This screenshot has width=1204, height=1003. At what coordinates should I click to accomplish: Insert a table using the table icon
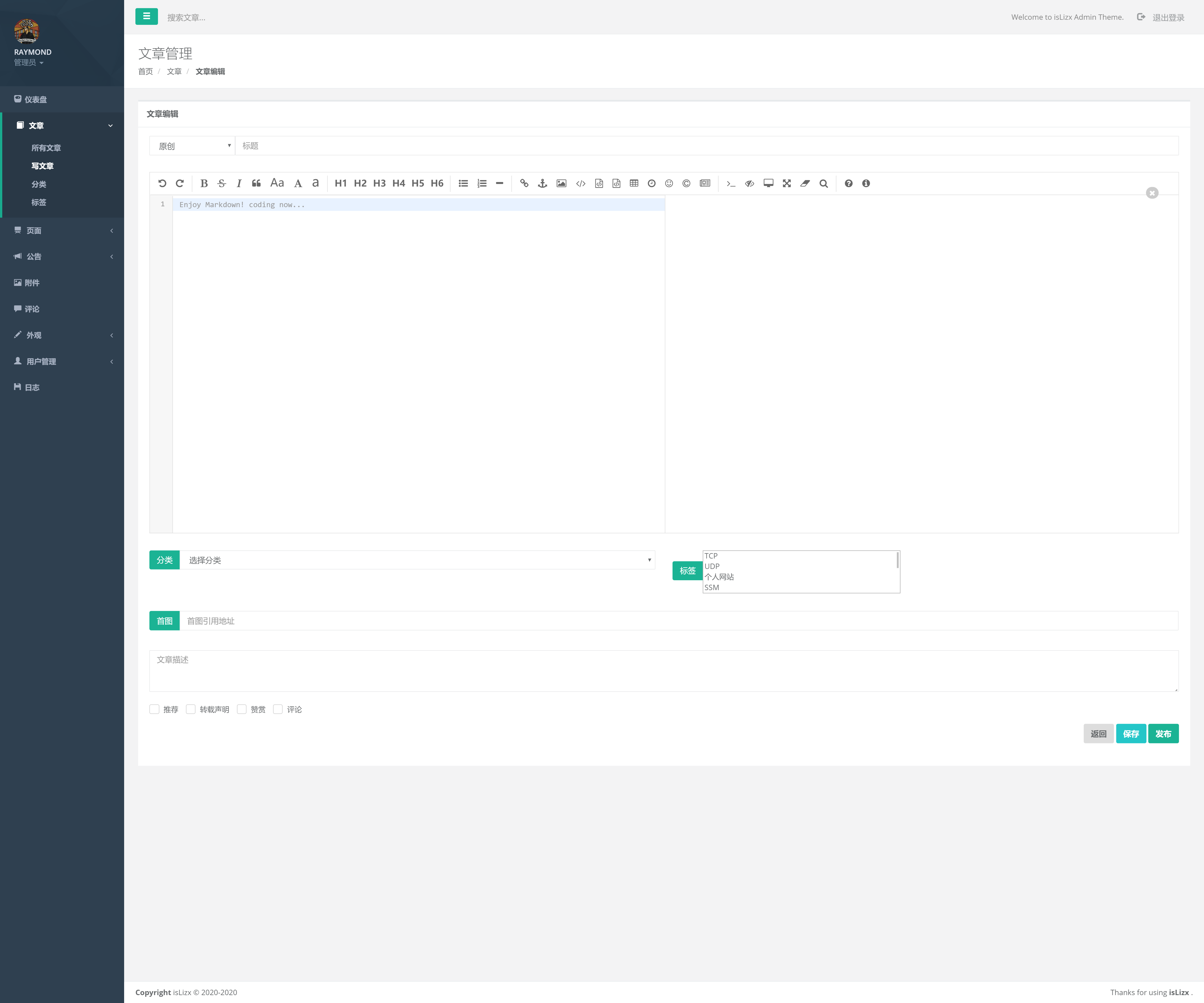pos(634,183)
